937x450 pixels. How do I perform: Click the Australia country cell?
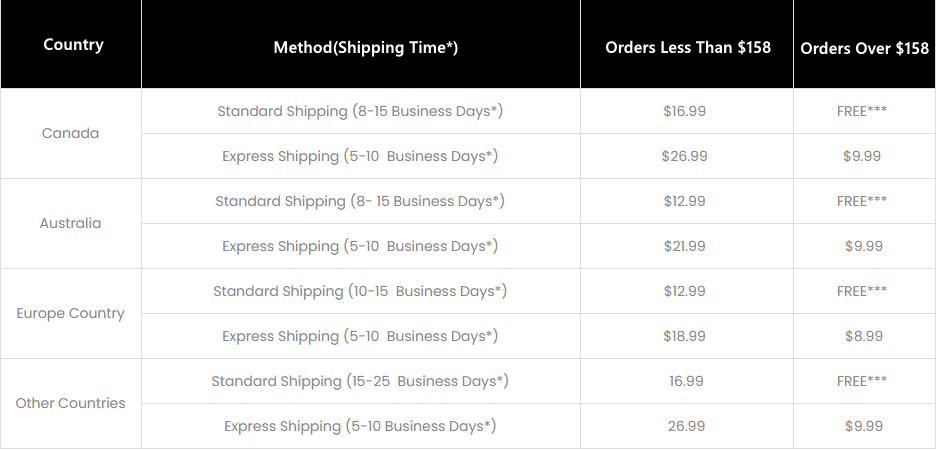pos(71,224)
